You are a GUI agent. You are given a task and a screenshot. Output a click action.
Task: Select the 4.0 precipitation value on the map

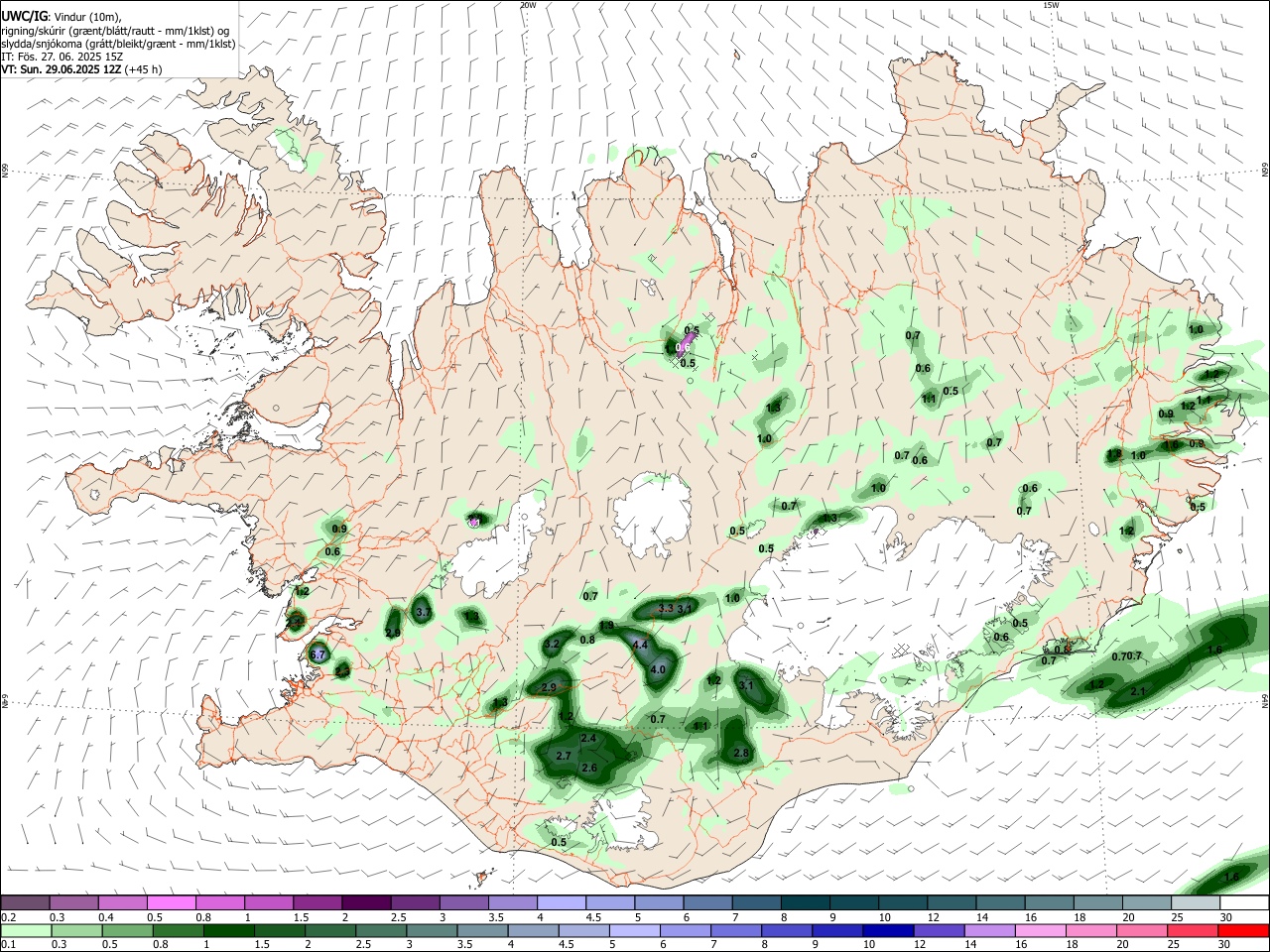pyautogui.click(x=658, y=669)
